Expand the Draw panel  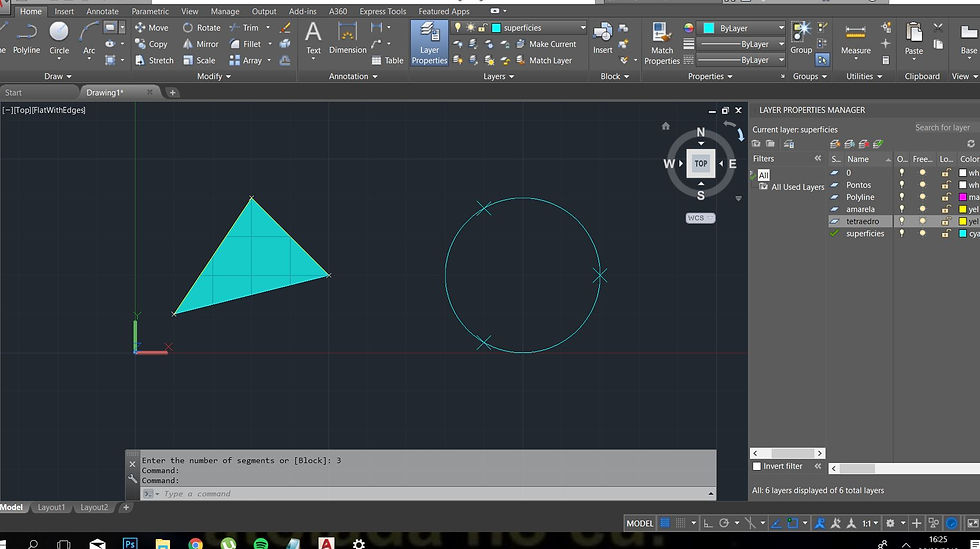(x=58, y=76)
